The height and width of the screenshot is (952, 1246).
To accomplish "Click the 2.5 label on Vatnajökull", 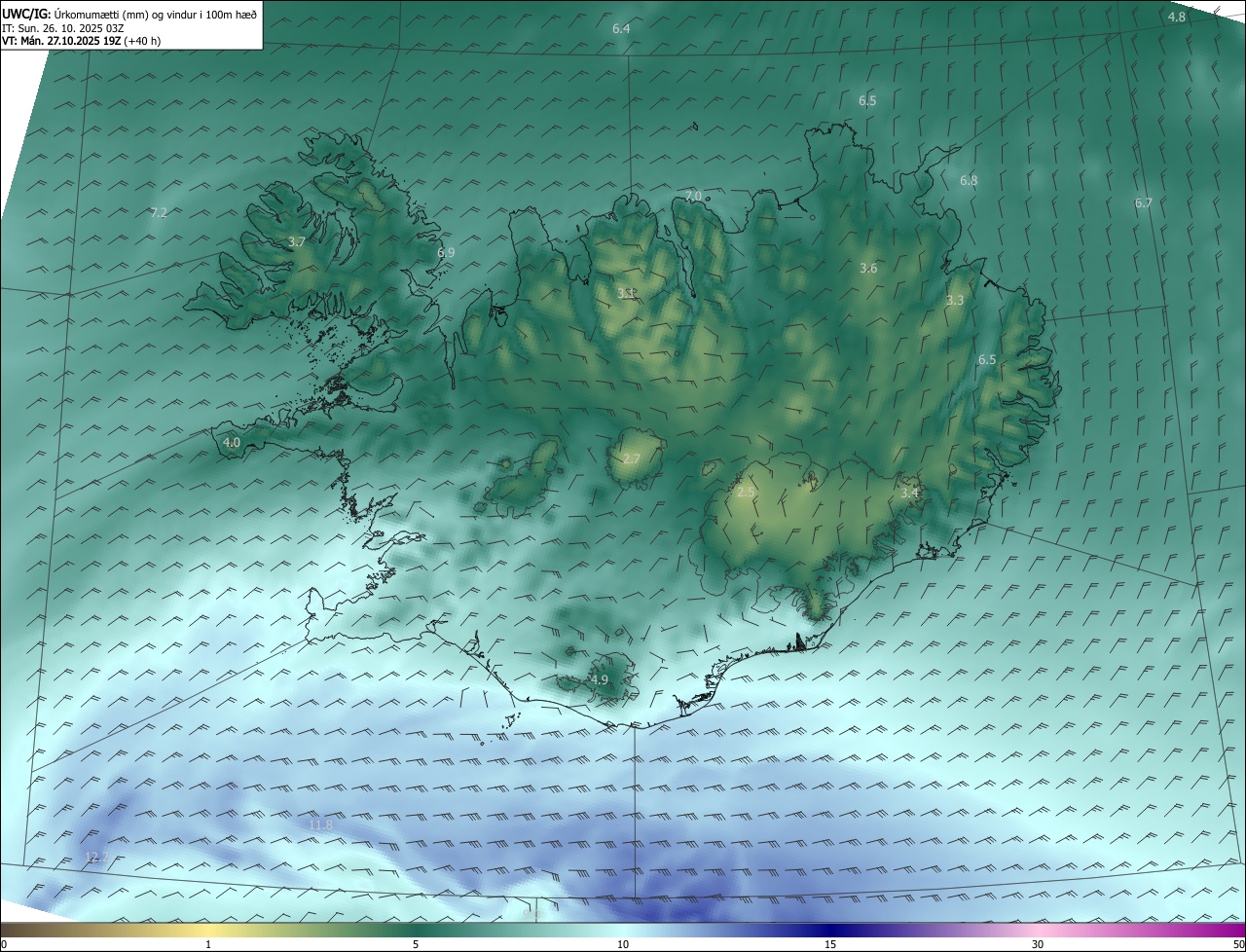I will pyautogui.click(x=746, y=493).
